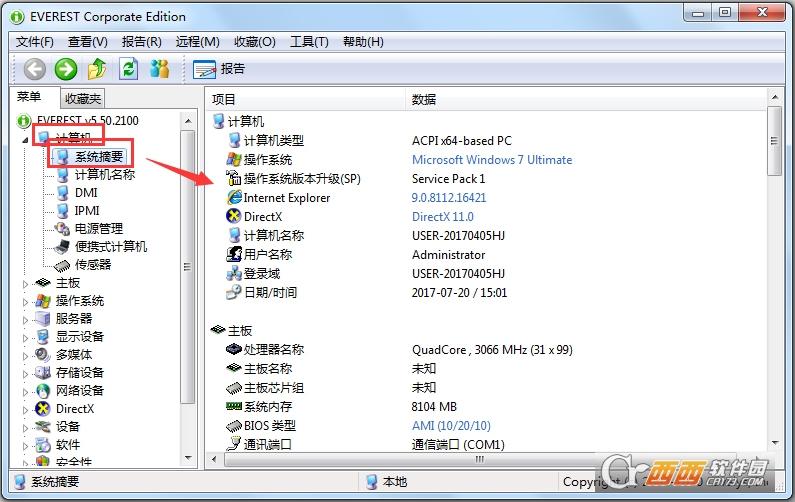Image resolution: width=795 pixels, height=502 pixels.
Task: Click the 多媒体 speaker icon in tree
Action: pos(43,354)
